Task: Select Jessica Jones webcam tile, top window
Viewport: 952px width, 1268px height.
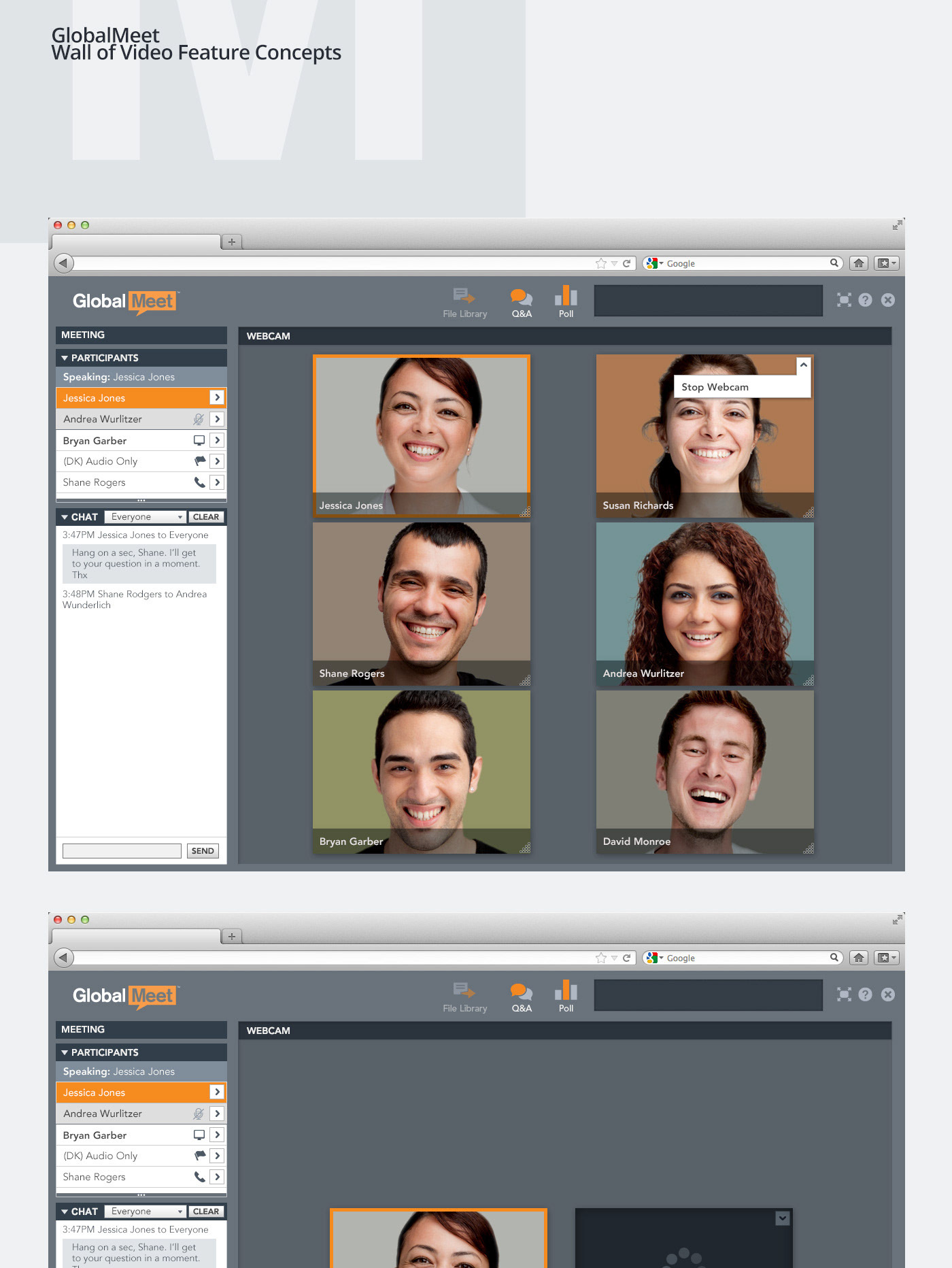Action: coord(422,435)
